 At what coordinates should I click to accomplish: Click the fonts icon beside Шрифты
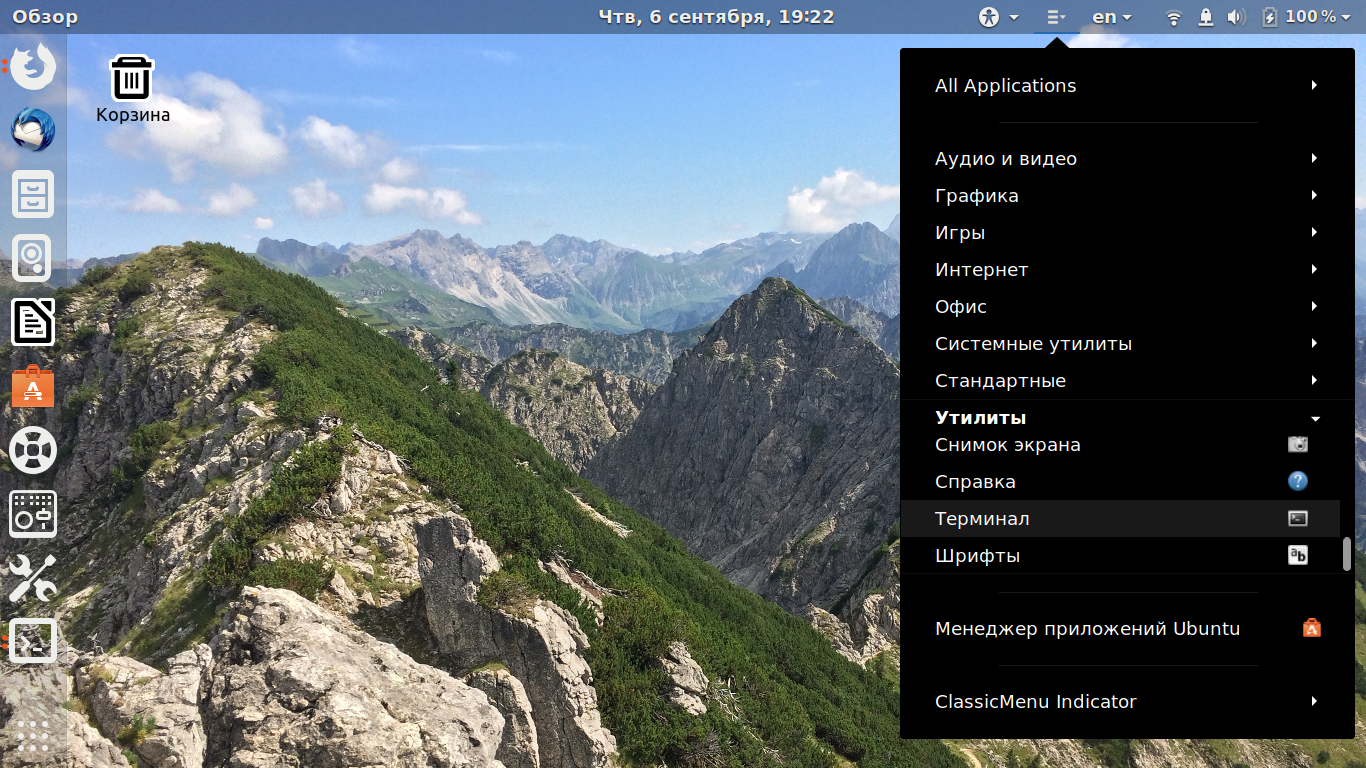[1297, 556]
